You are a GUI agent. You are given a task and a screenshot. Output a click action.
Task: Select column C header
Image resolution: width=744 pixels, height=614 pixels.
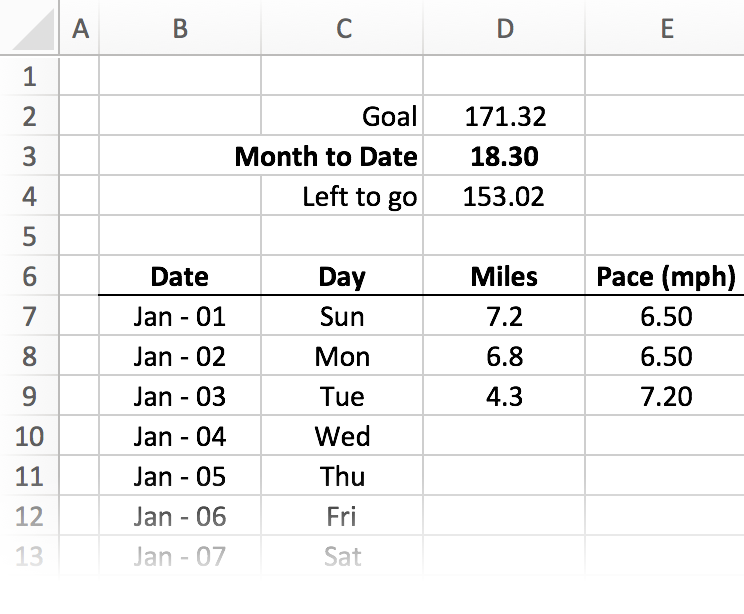click(342, 28)
